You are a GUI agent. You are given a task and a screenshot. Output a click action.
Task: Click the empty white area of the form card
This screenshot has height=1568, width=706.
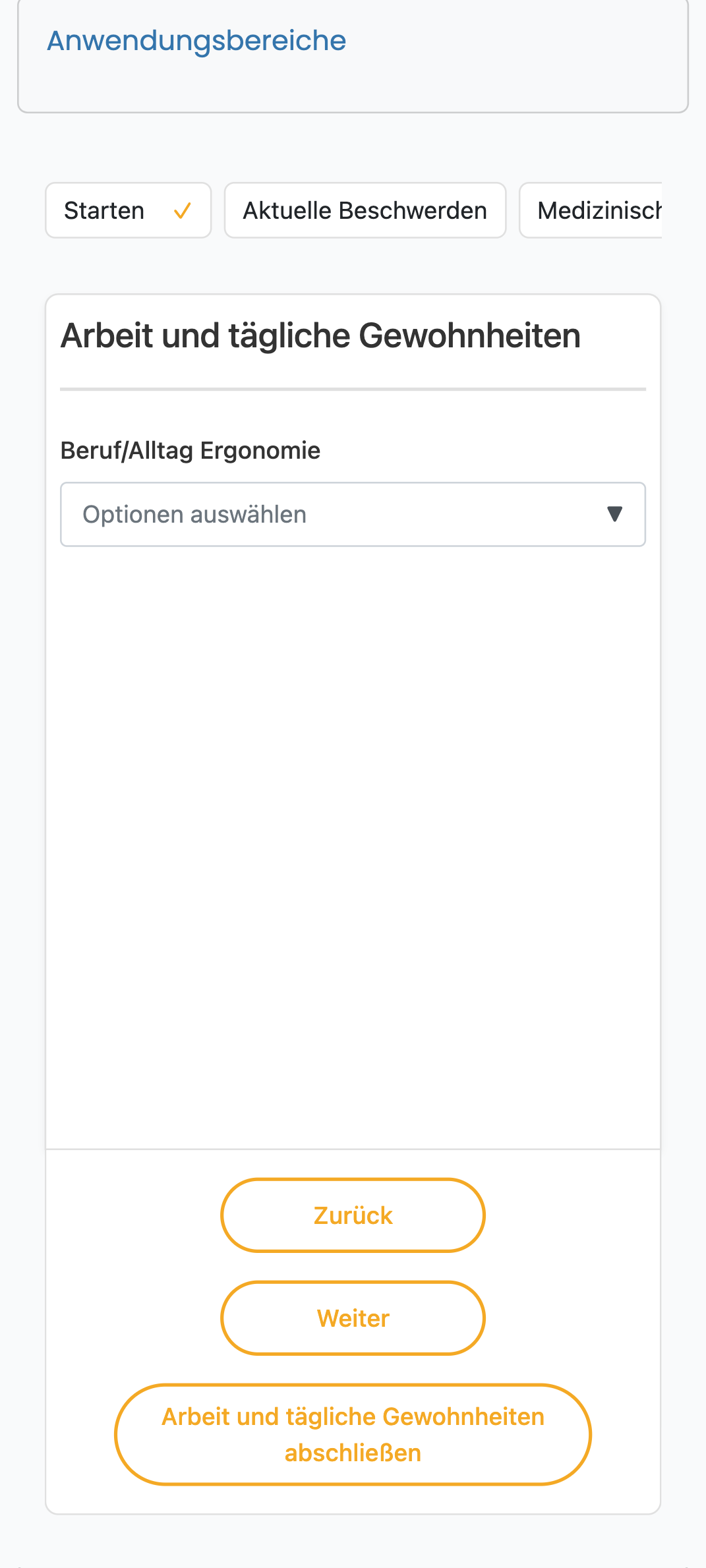353,844
